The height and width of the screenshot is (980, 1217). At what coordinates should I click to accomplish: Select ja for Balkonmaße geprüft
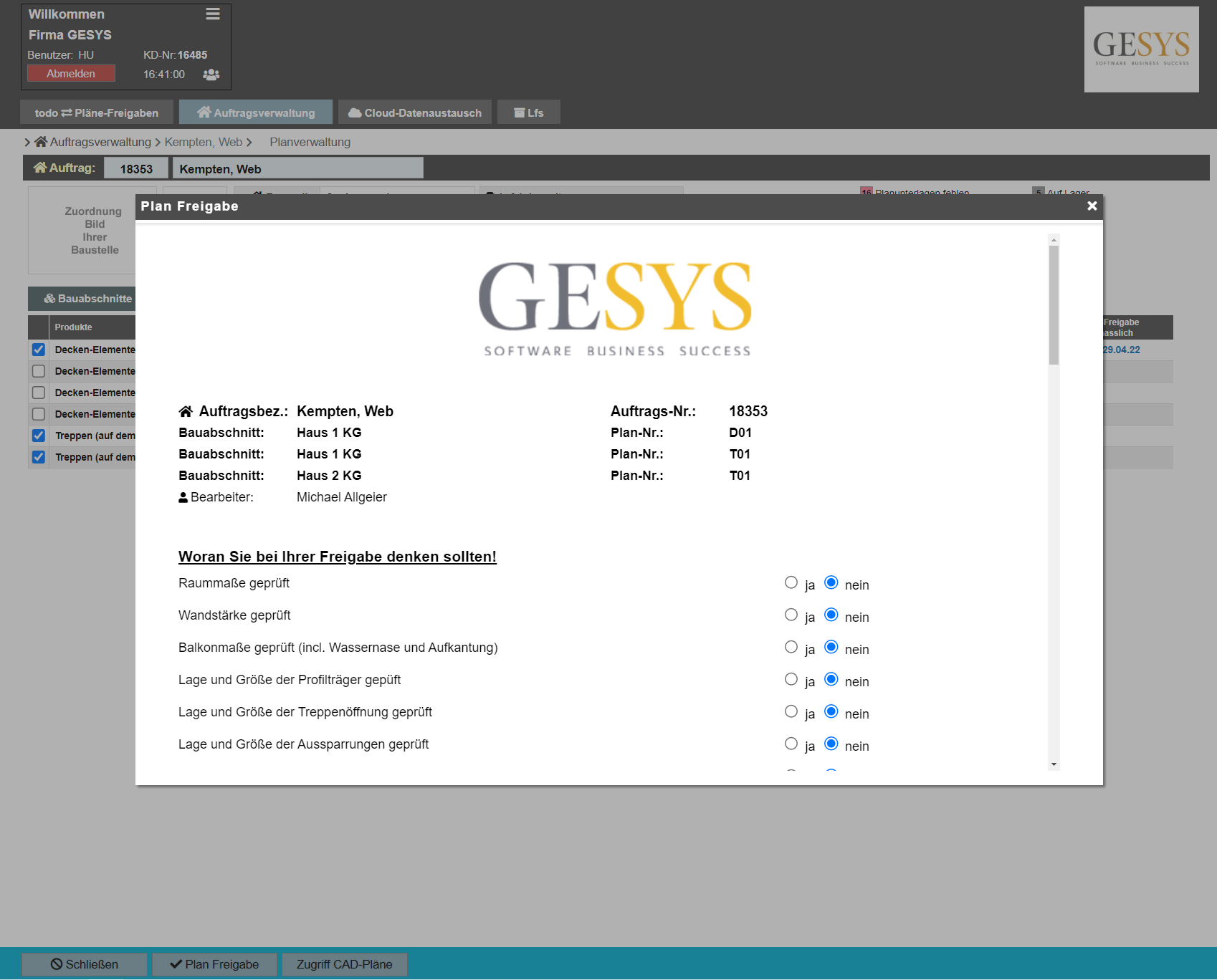[791, 647]
